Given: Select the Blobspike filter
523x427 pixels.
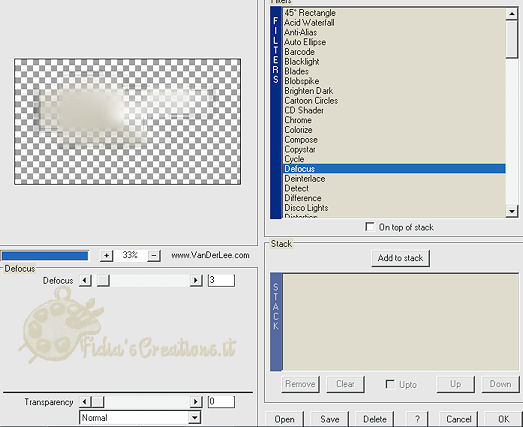Looking at the screenshot, I should coord(394,81).
